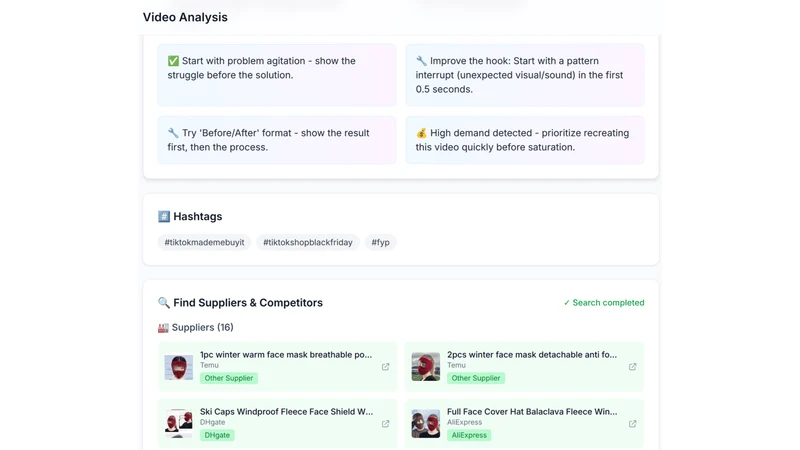The image size is (800, 450).
Task: Click the magnifier icon beside Find Suppliers
Action: click(163, 303)
